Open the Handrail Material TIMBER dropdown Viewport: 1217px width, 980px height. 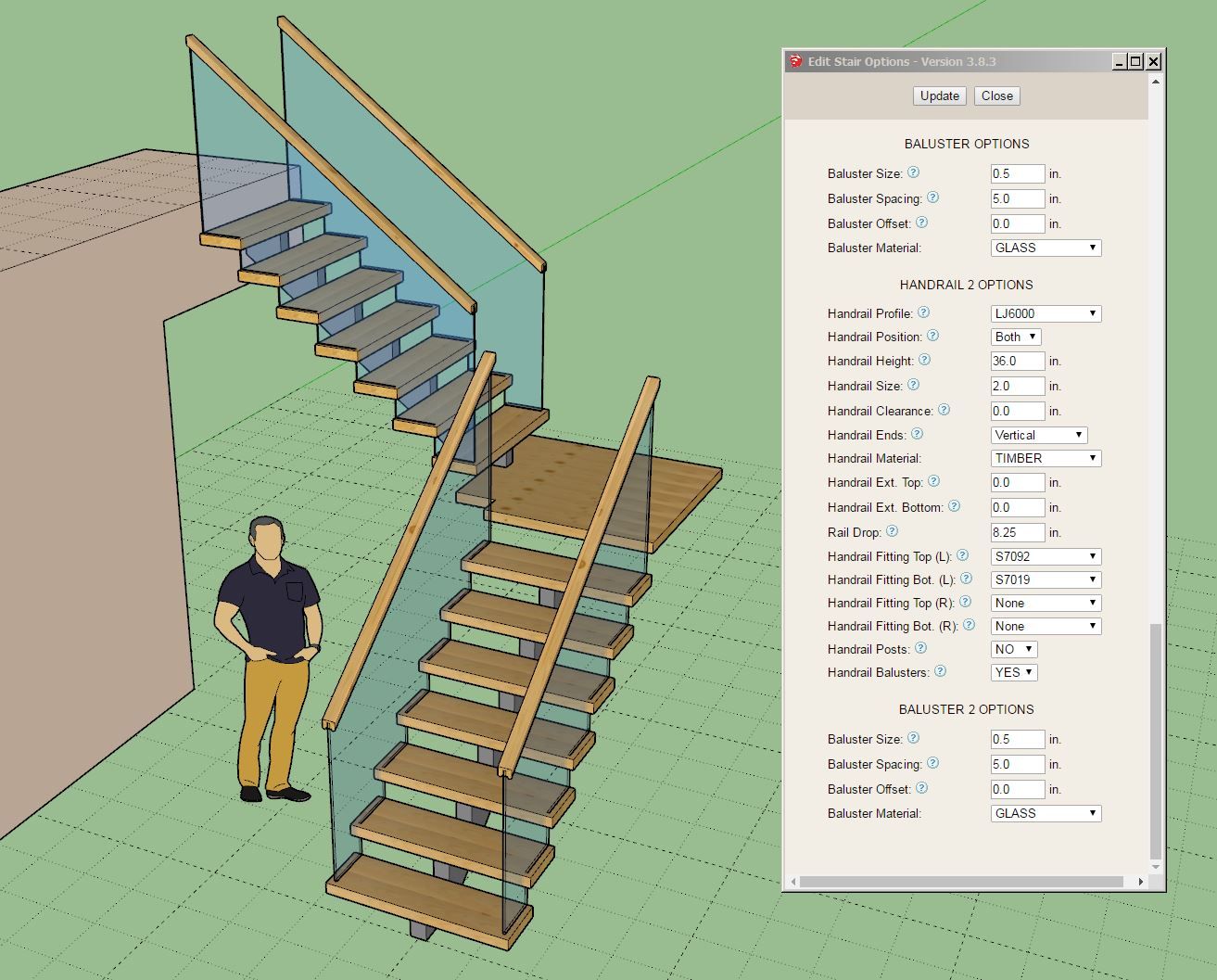1046,458
